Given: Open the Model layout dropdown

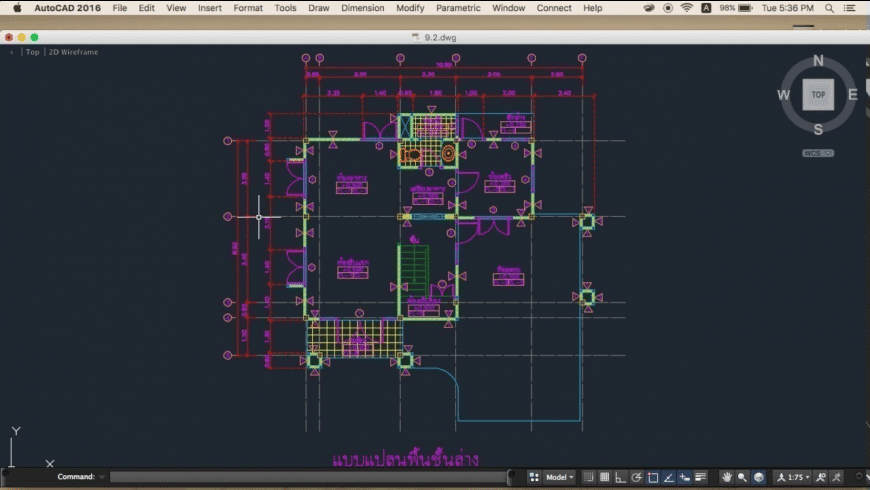Looking at the screenshot, I should (x=559, y=478).
